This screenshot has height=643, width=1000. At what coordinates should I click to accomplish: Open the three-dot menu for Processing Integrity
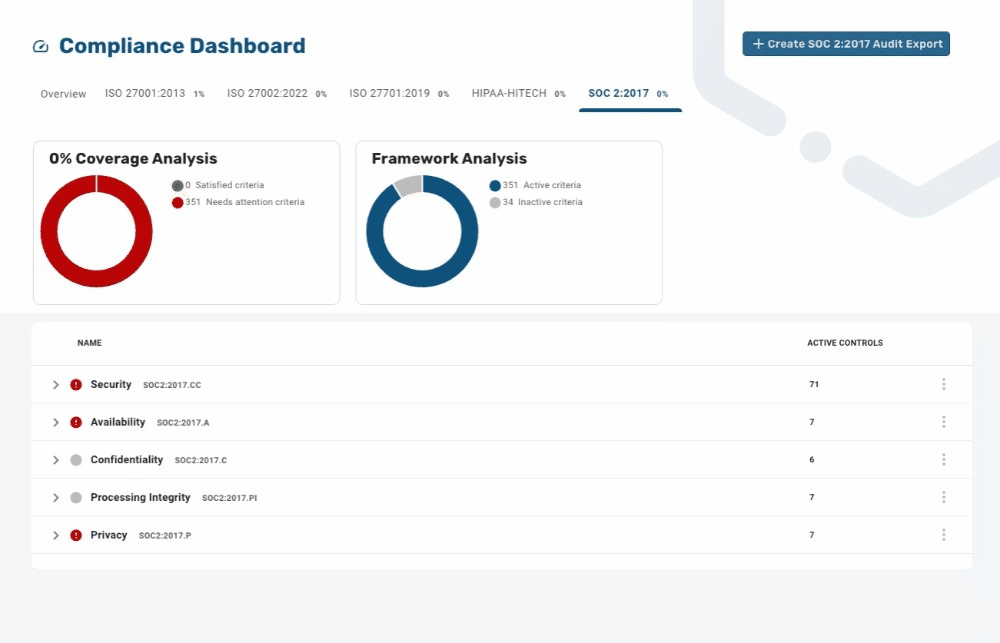point(943,497)
